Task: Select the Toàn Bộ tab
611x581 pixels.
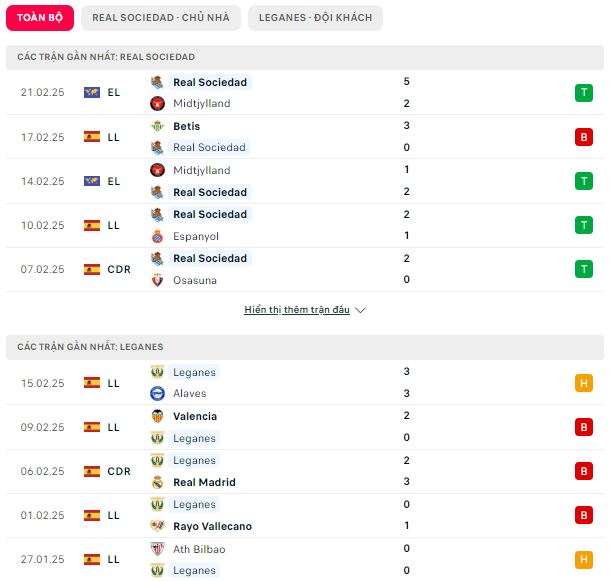Action: click(x=40, y=18)
